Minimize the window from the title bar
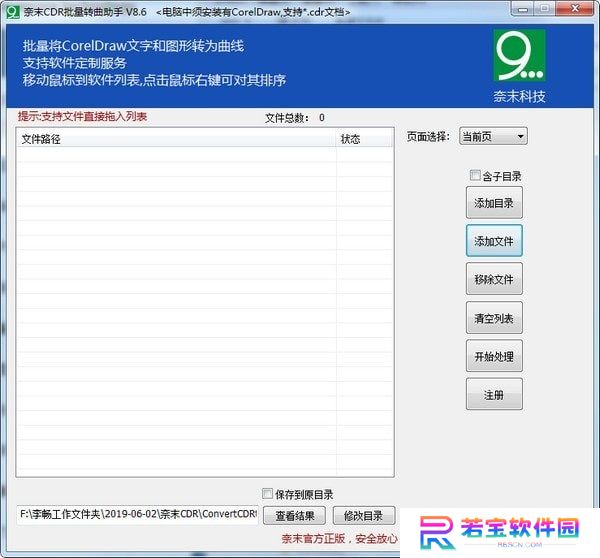 (x=523, y=9)
